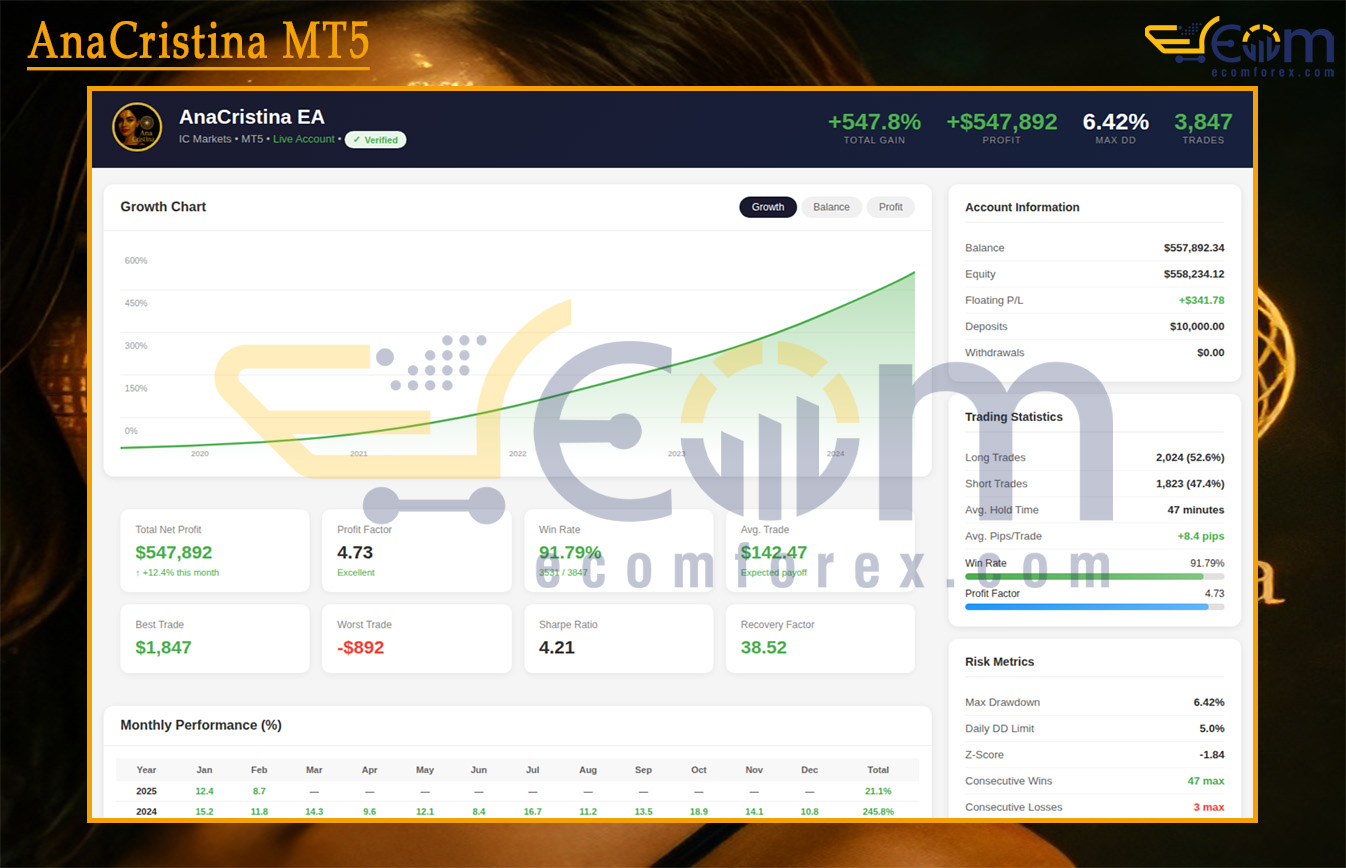Open the Recovery Factor 38.52 card

(x=820, y=638)
